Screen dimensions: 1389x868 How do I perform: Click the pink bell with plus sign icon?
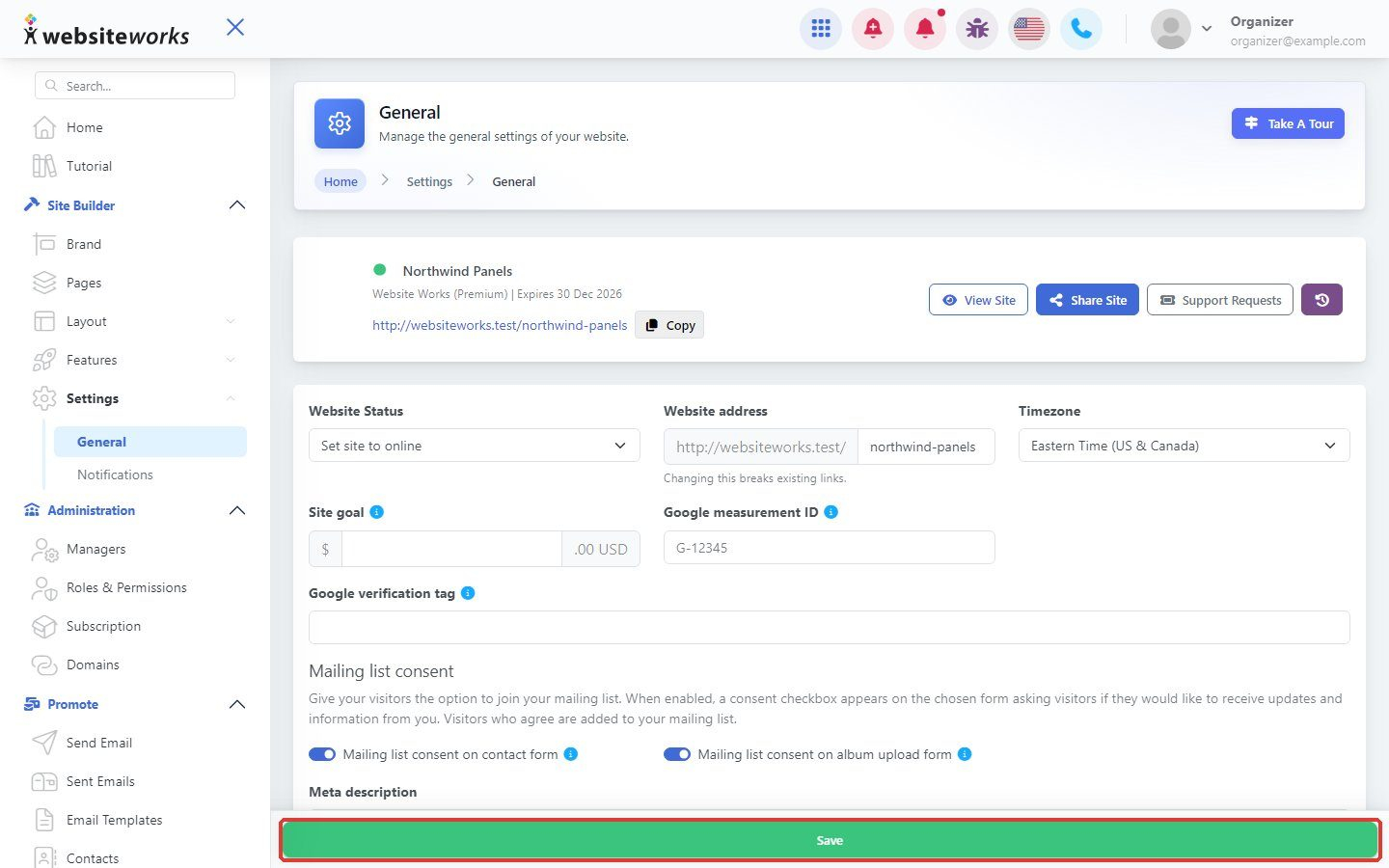tap(873, 29)
